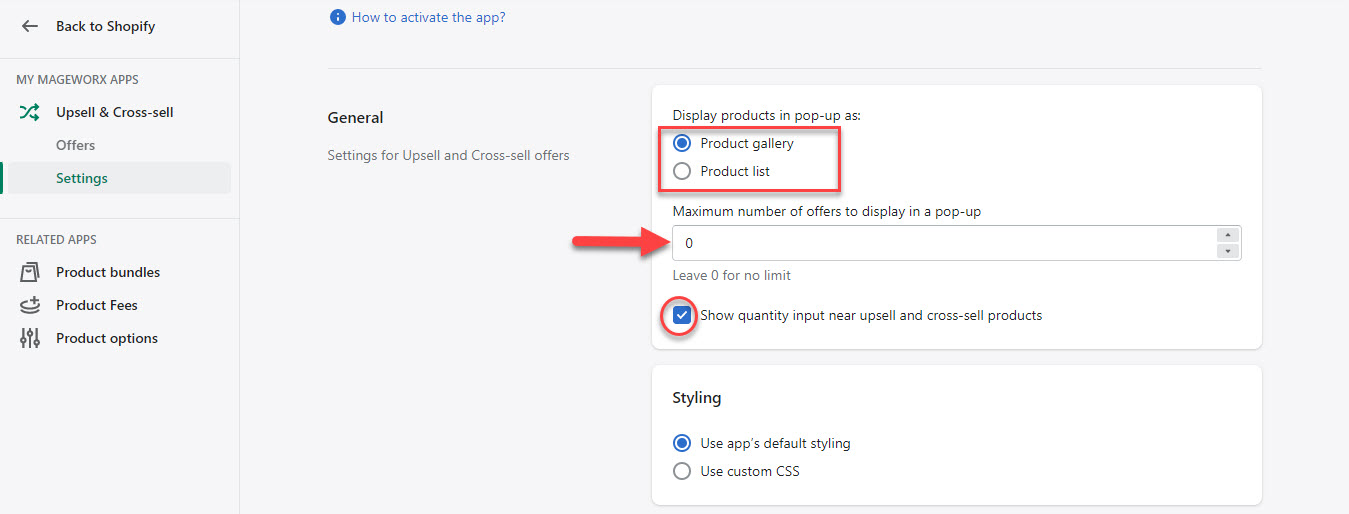Click the Upsell & Cross-sell shuffle icon

pos(30,112)
